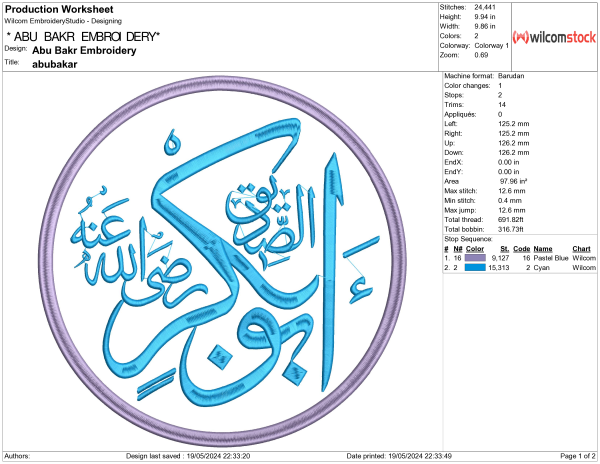Click the 'Appliqués:' label
The height and width of the screenshot is (464, 600).
tap(460, 114)
